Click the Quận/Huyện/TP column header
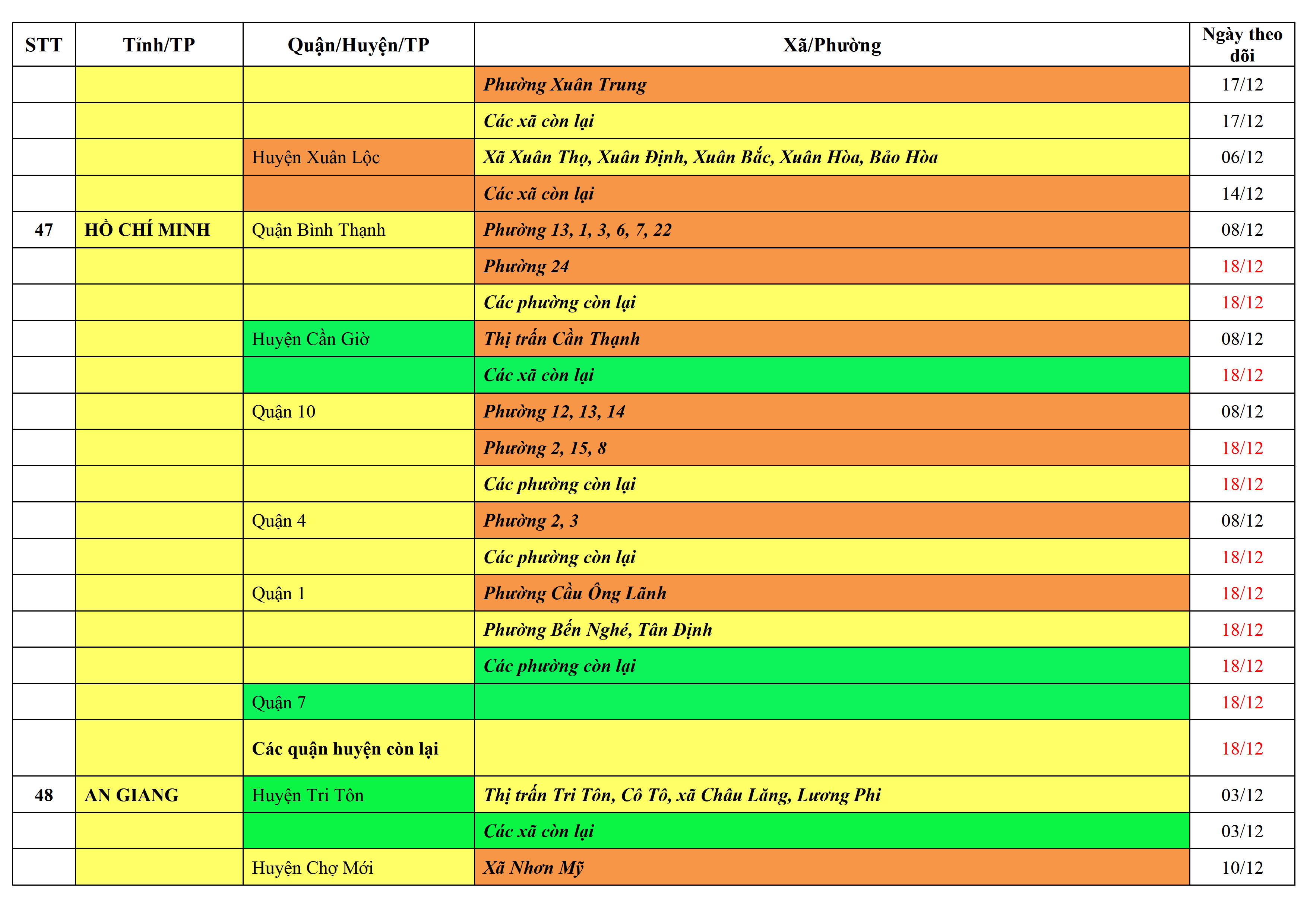The height and width of the screenshot is (924, 1307). [x=358, y=44]
